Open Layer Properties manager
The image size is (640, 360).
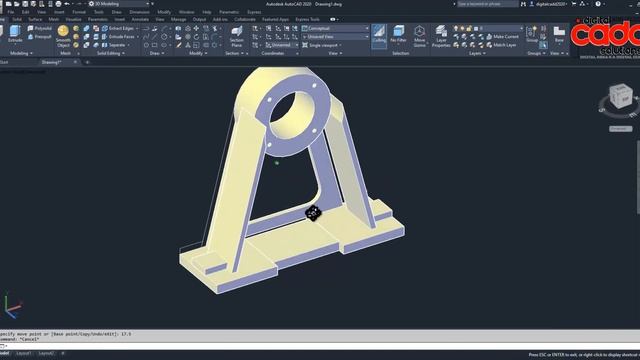441,36
